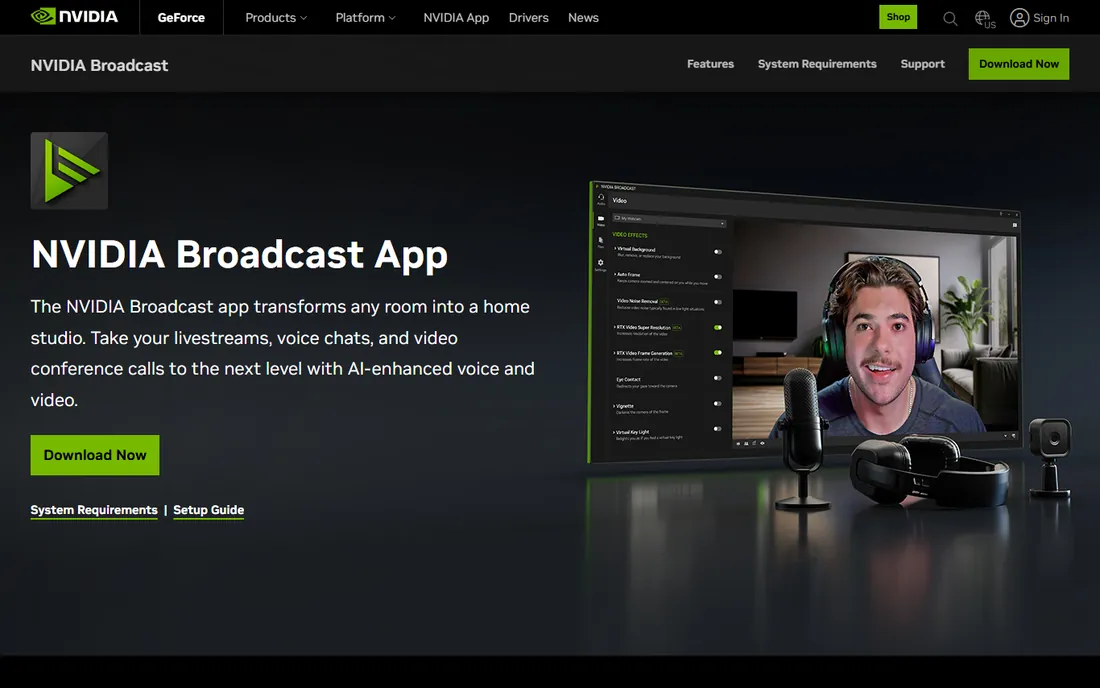The height and width of the screenshot is (688, 1100).
Task: Select the Video camera icon in Broadcast sidebar
Action: 601,220
